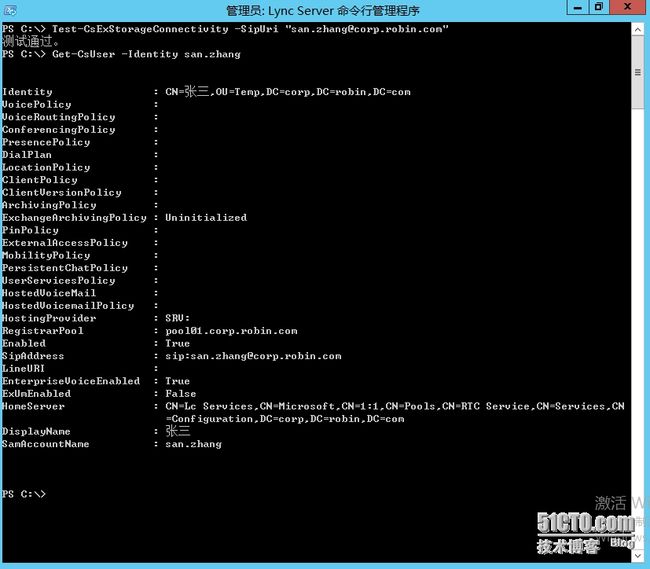Screen dimensions: 650x569
Task: Click the ClientPolicy property label
Action: (40, 180)
